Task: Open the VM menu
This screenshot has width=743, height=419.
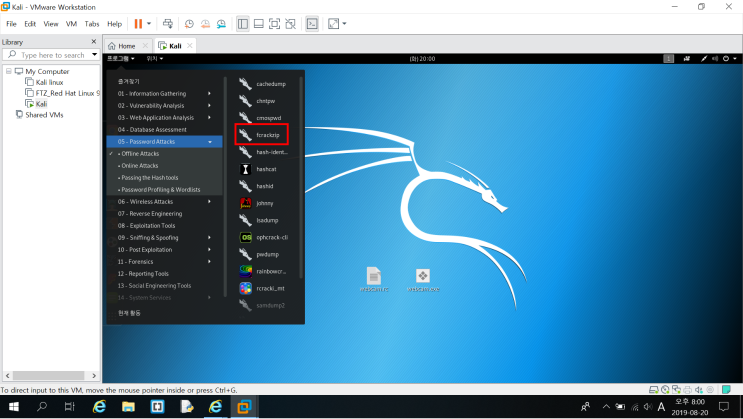Action: 71,24
